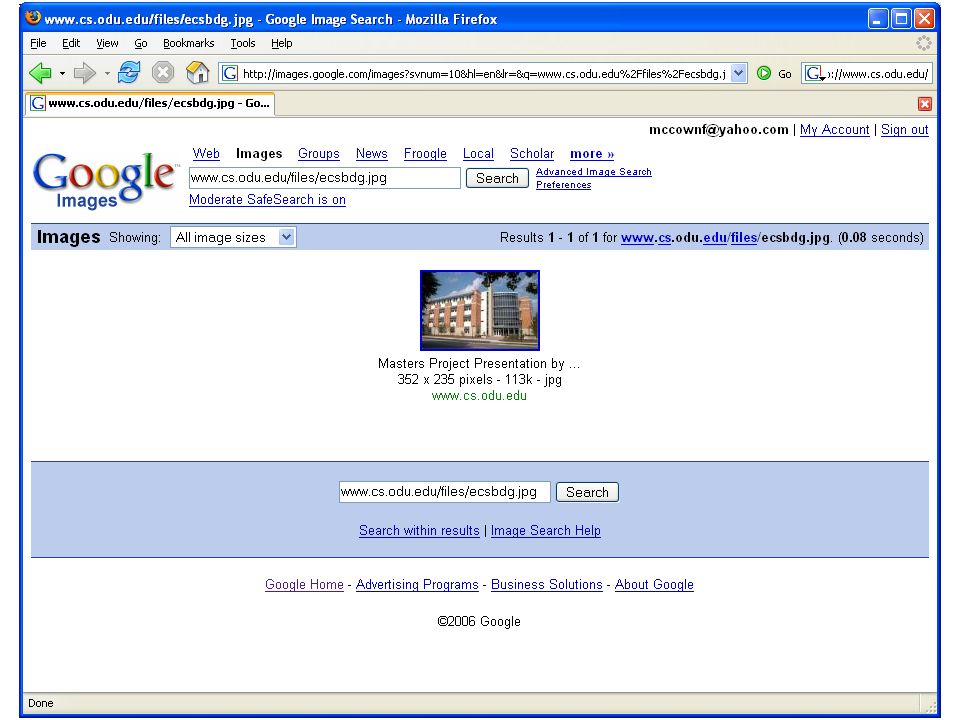Click the green Go button

click(x=774, y=73)
